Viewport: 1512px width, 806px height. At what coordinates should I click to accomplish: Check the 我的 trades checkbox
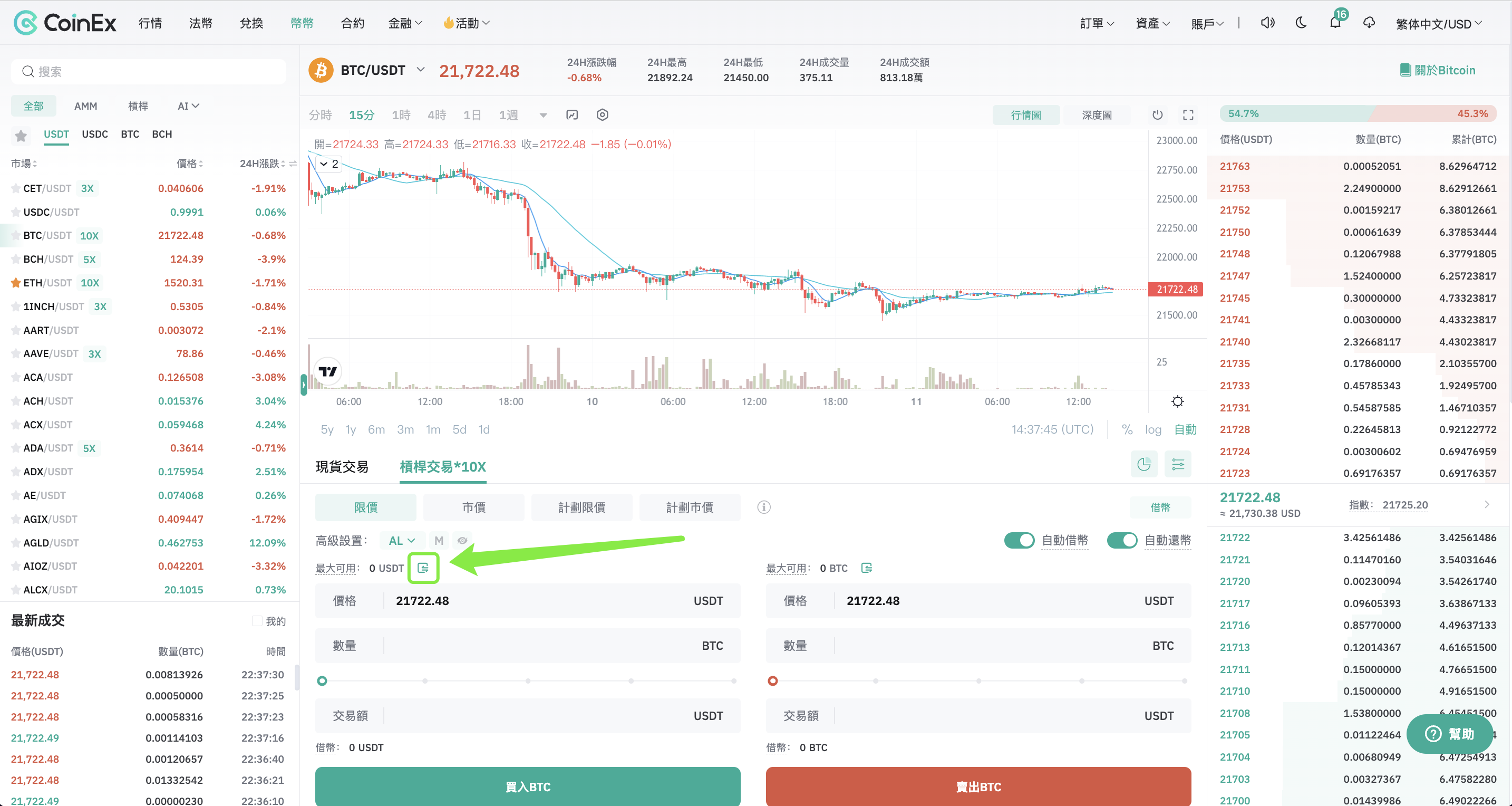[x=257, y=621]
